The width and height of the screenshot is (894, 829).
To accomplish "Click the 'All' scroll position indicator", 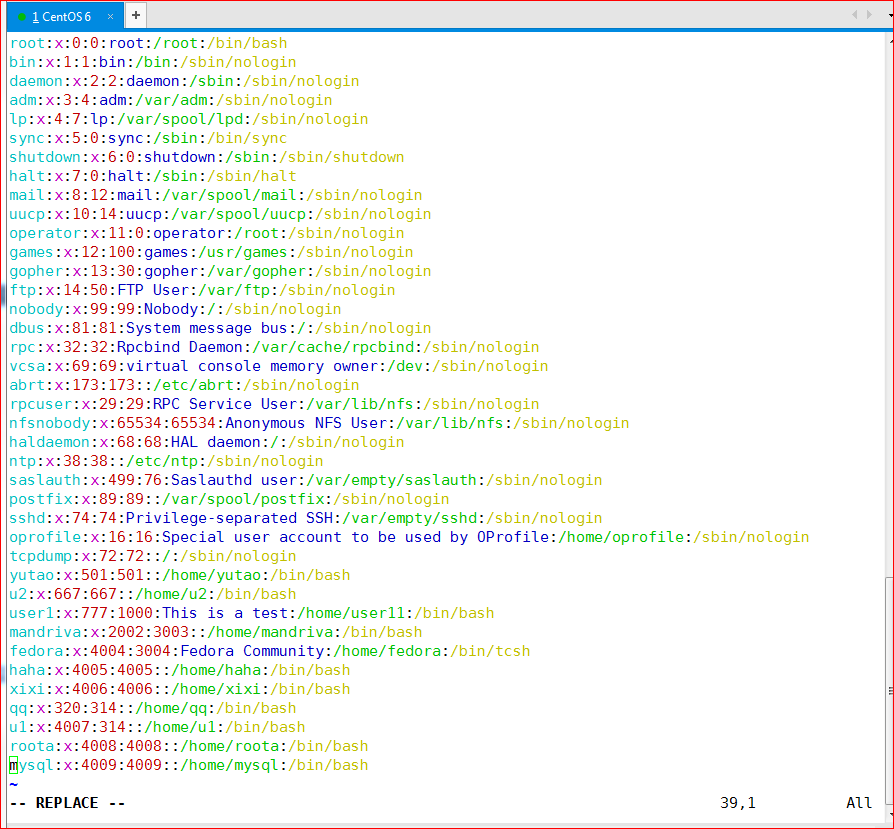I will point(859,803).
